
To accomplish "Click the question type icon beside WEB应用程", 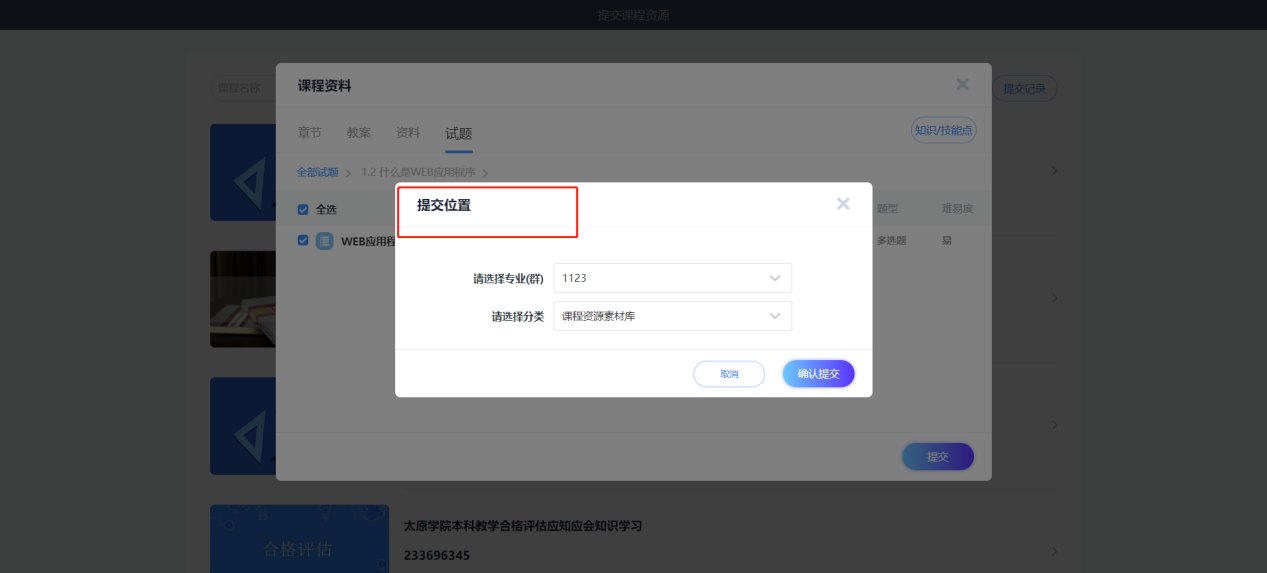I will (x=325, y=241).
